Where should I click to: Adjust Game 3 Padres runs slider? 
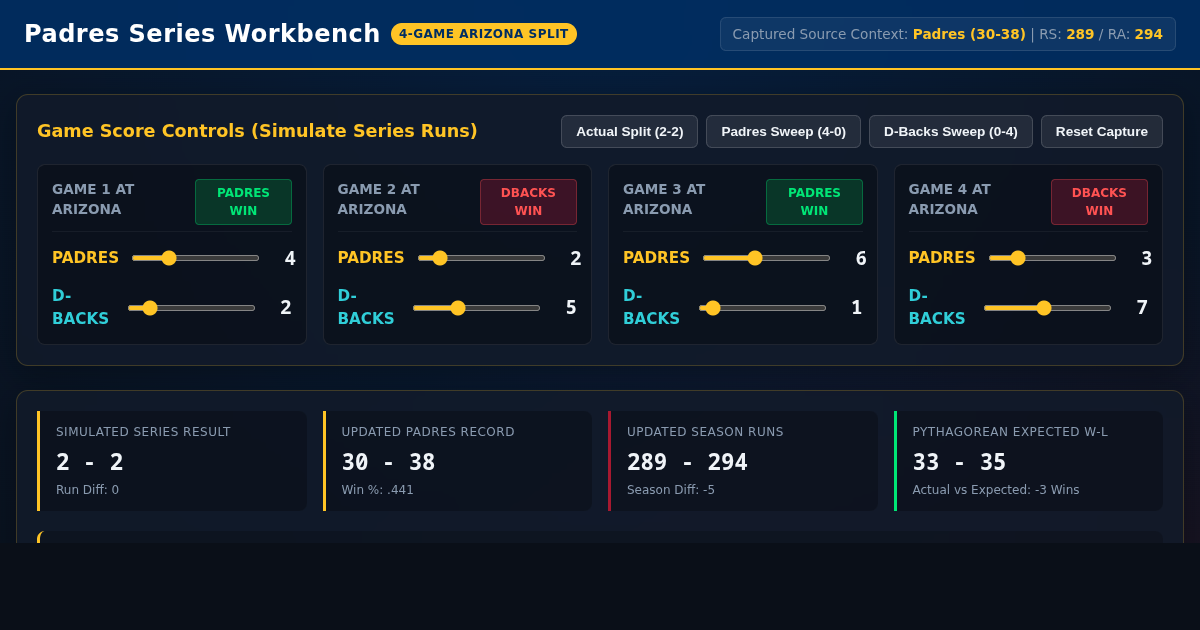point(766,258)
